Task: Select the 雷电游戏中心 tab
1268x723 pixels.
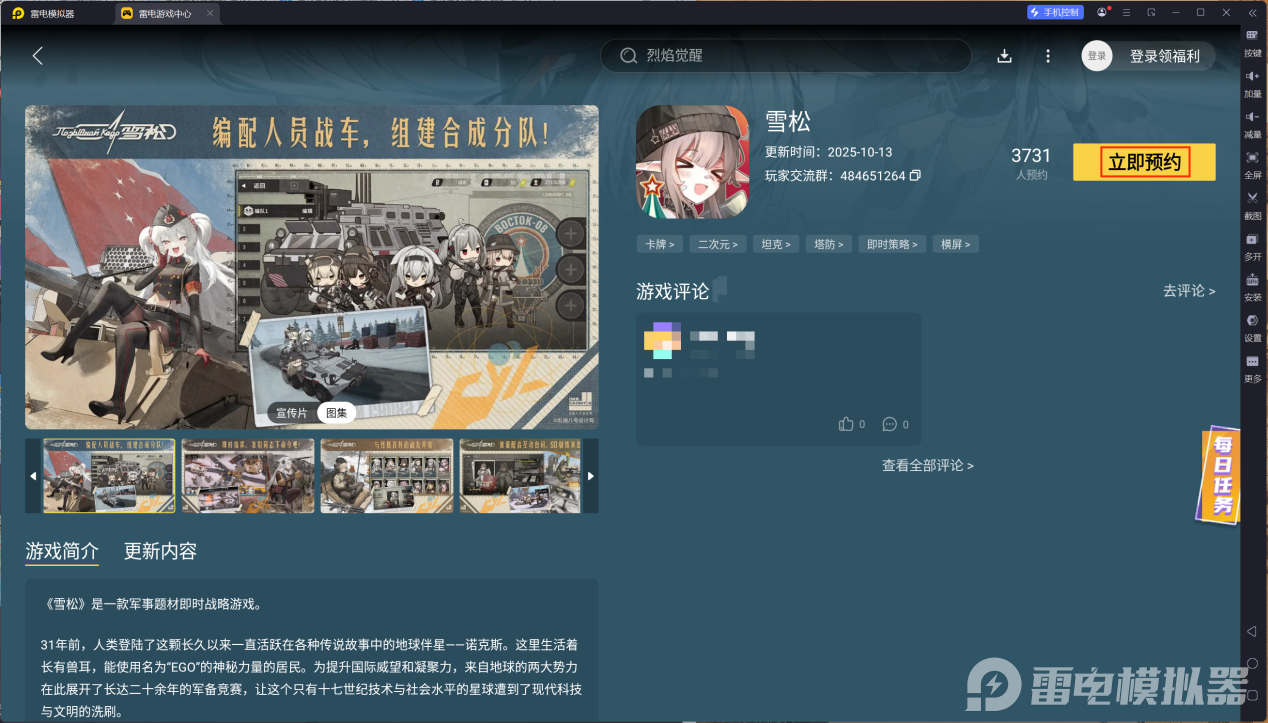Action: [166, 13]
